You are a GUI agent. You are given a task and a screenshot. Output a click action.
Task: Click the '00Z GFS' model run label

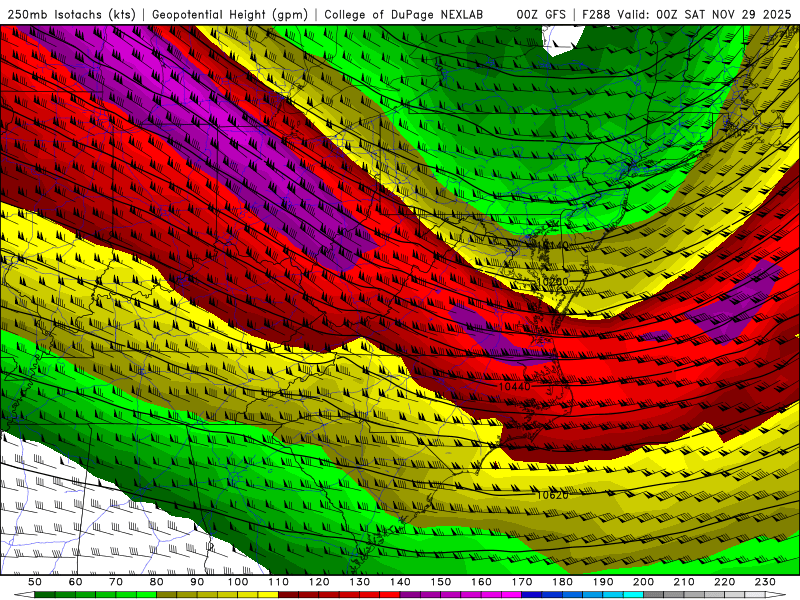541,15
